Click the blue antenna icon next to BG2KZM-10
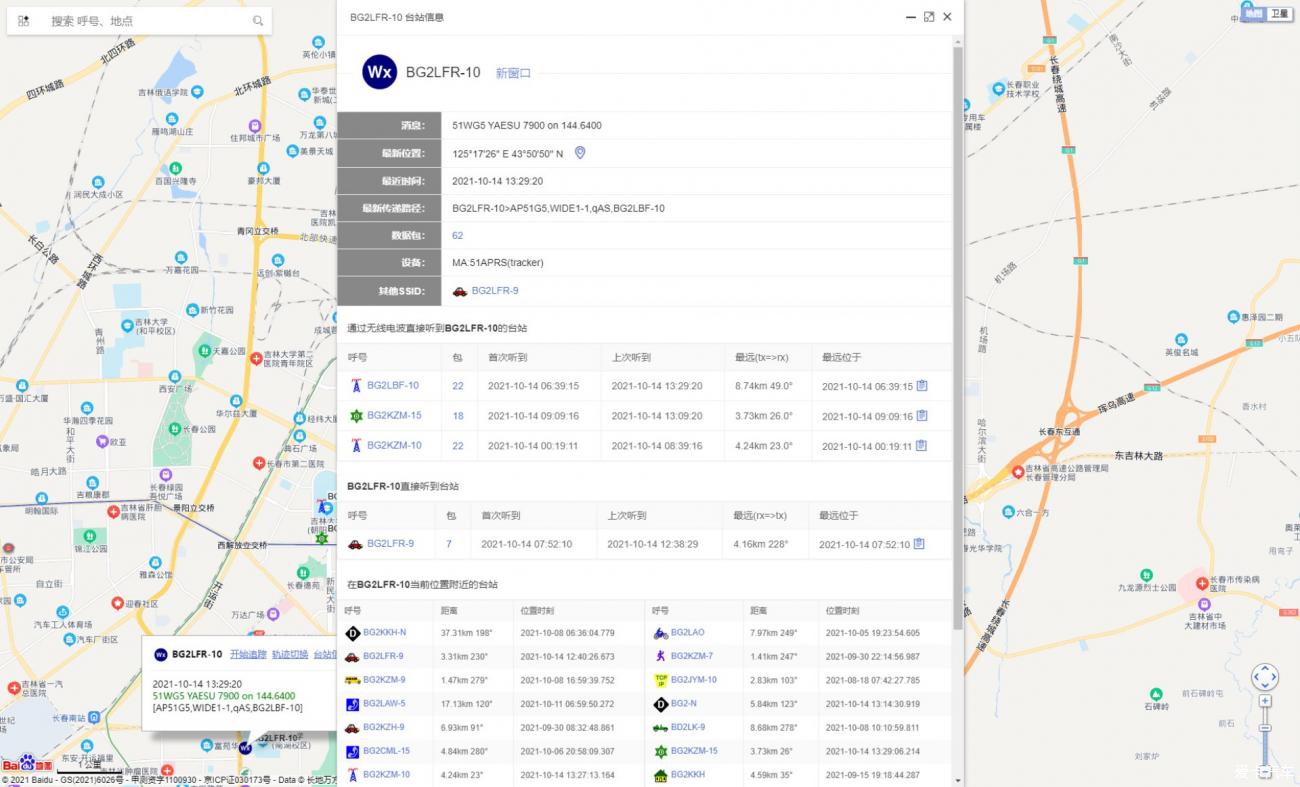The height and width of the screenshot is (787, 1300). tap(357, 445)
